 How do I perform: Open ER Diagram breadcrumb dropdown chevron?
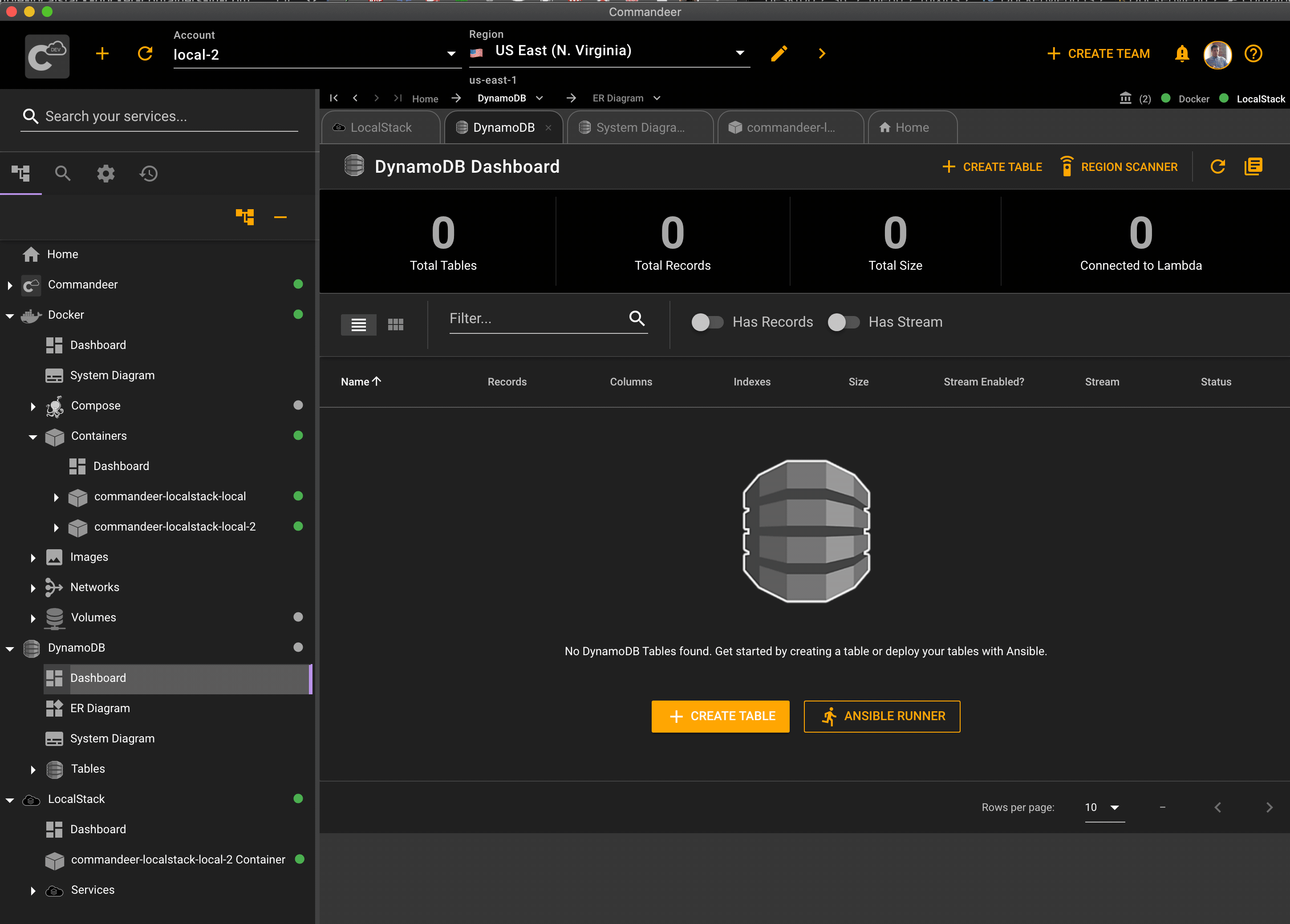(x=657, y=98)
